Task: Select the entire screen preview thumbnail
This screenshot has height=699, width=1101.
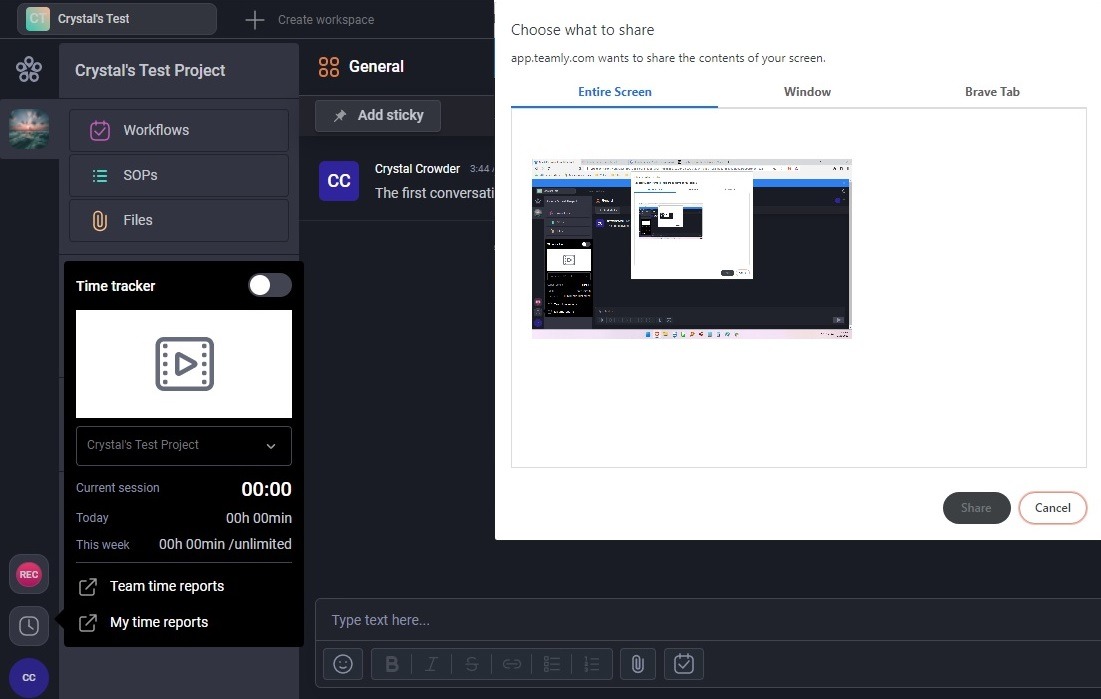Action: click(x=691, y=249)
